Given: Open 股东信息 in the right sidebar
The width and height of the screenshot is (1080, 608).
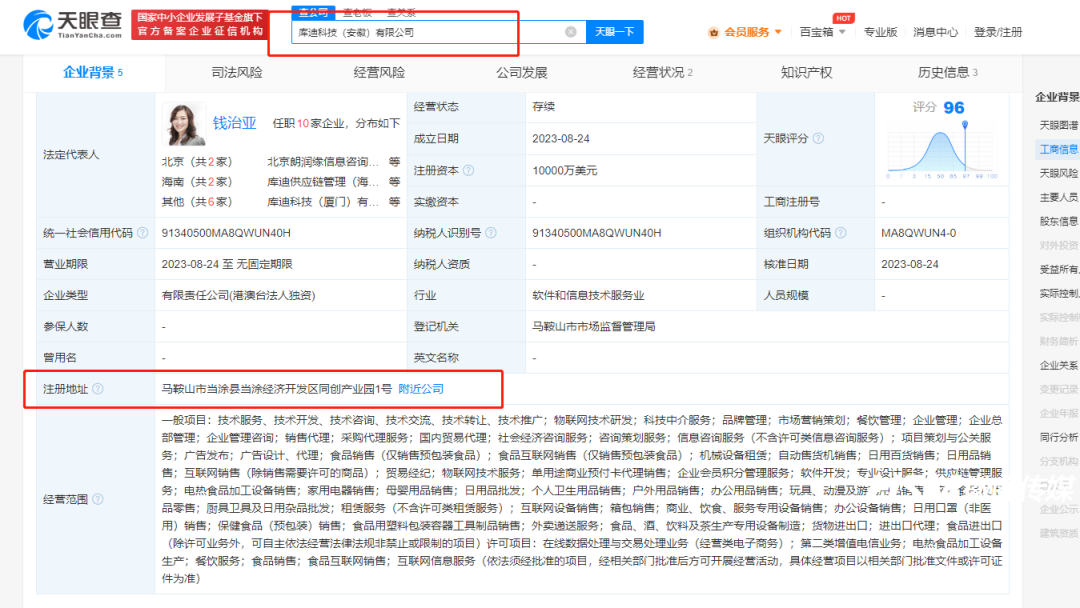Looking at the screenshot, I should coord(1059,221).
